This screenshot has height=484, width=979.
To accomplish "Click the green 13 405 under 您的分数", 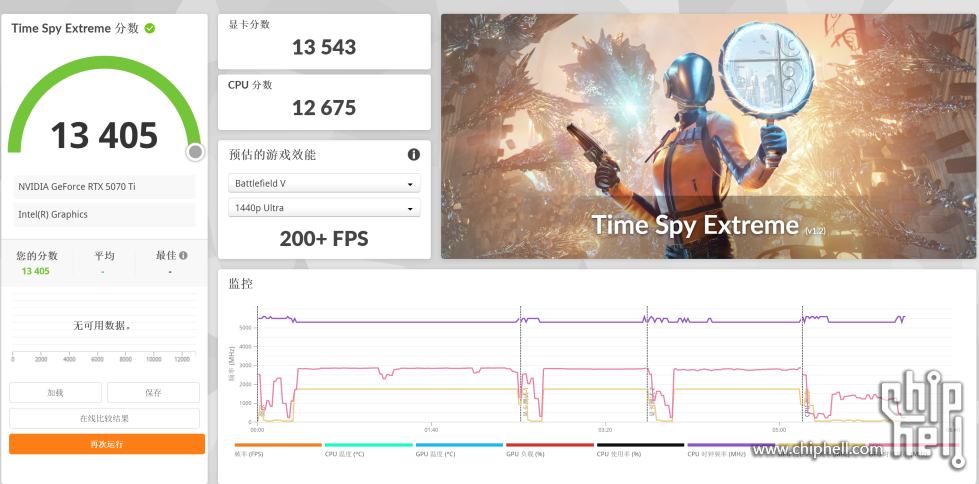I will tap(36, 271).
